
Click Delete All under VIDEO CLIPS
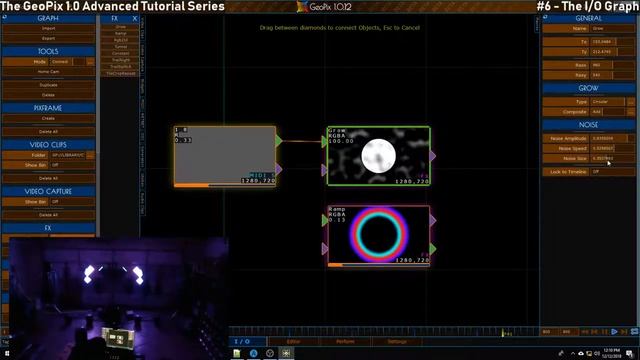48,178
